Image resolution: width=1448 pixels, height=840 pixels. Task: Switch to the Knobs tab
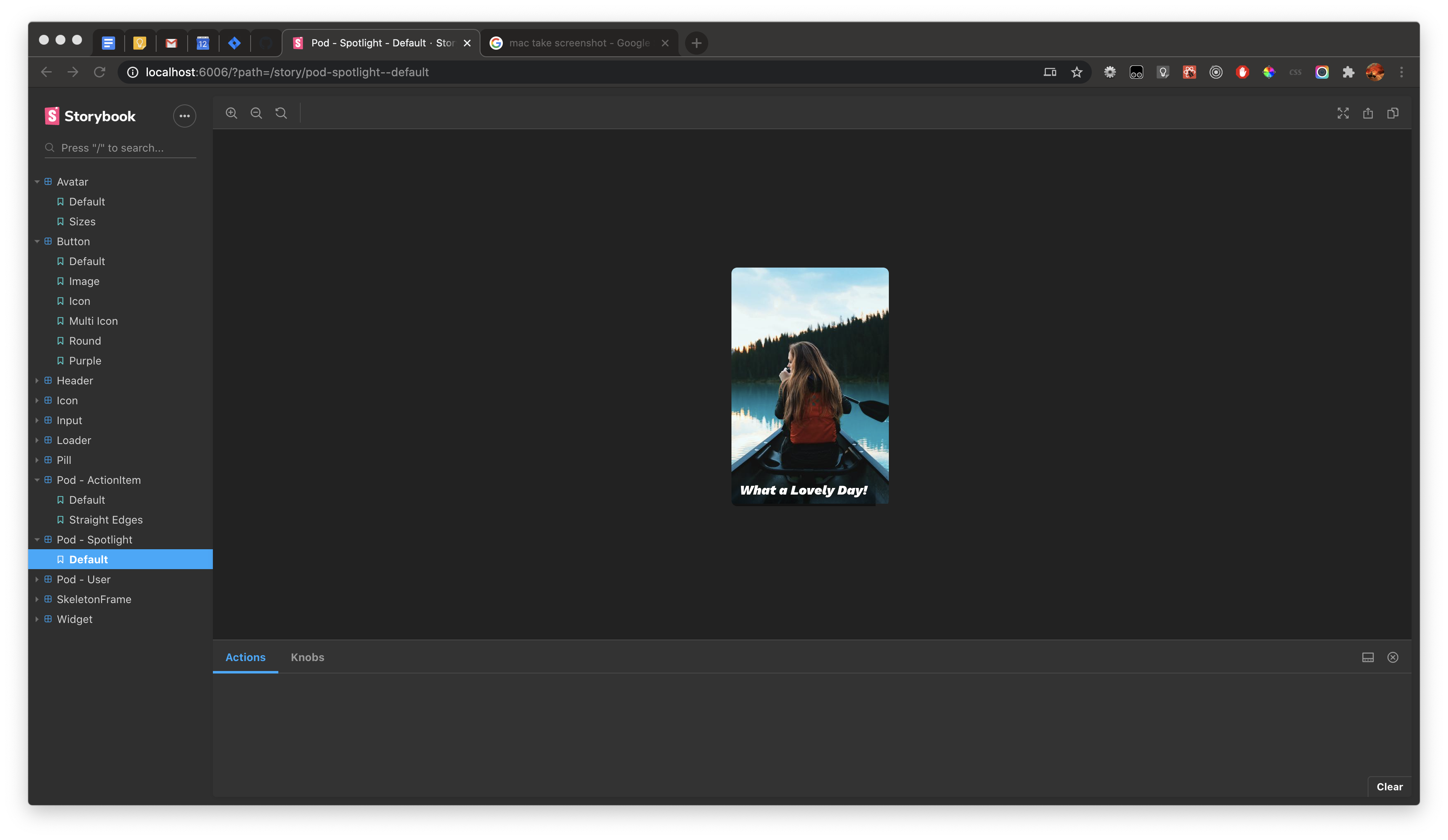[x=307, y=657]
